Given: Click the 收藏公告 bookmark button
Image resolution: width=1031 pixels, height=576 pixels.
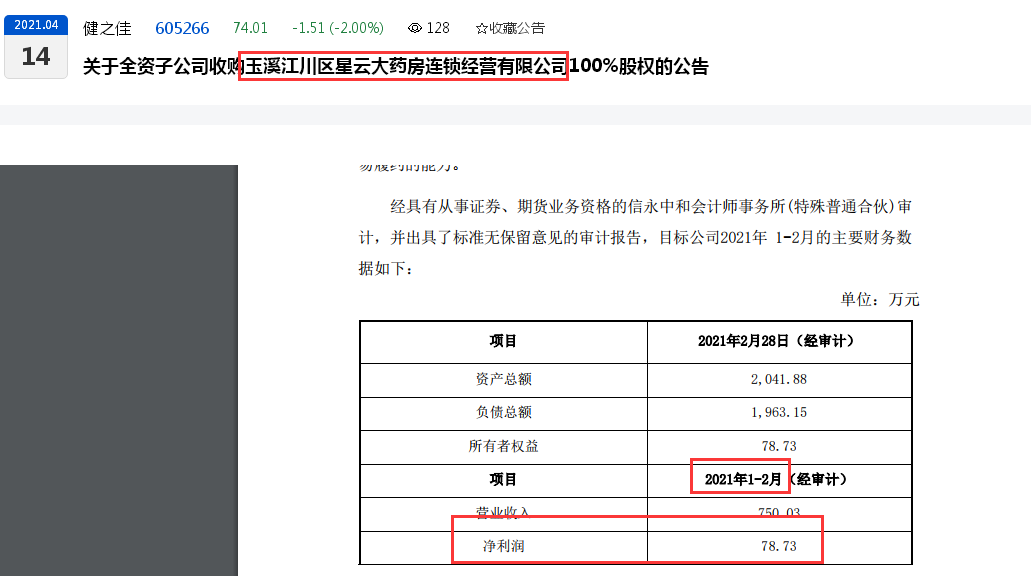Looking at the screenshot, I should tap(510, 28).
